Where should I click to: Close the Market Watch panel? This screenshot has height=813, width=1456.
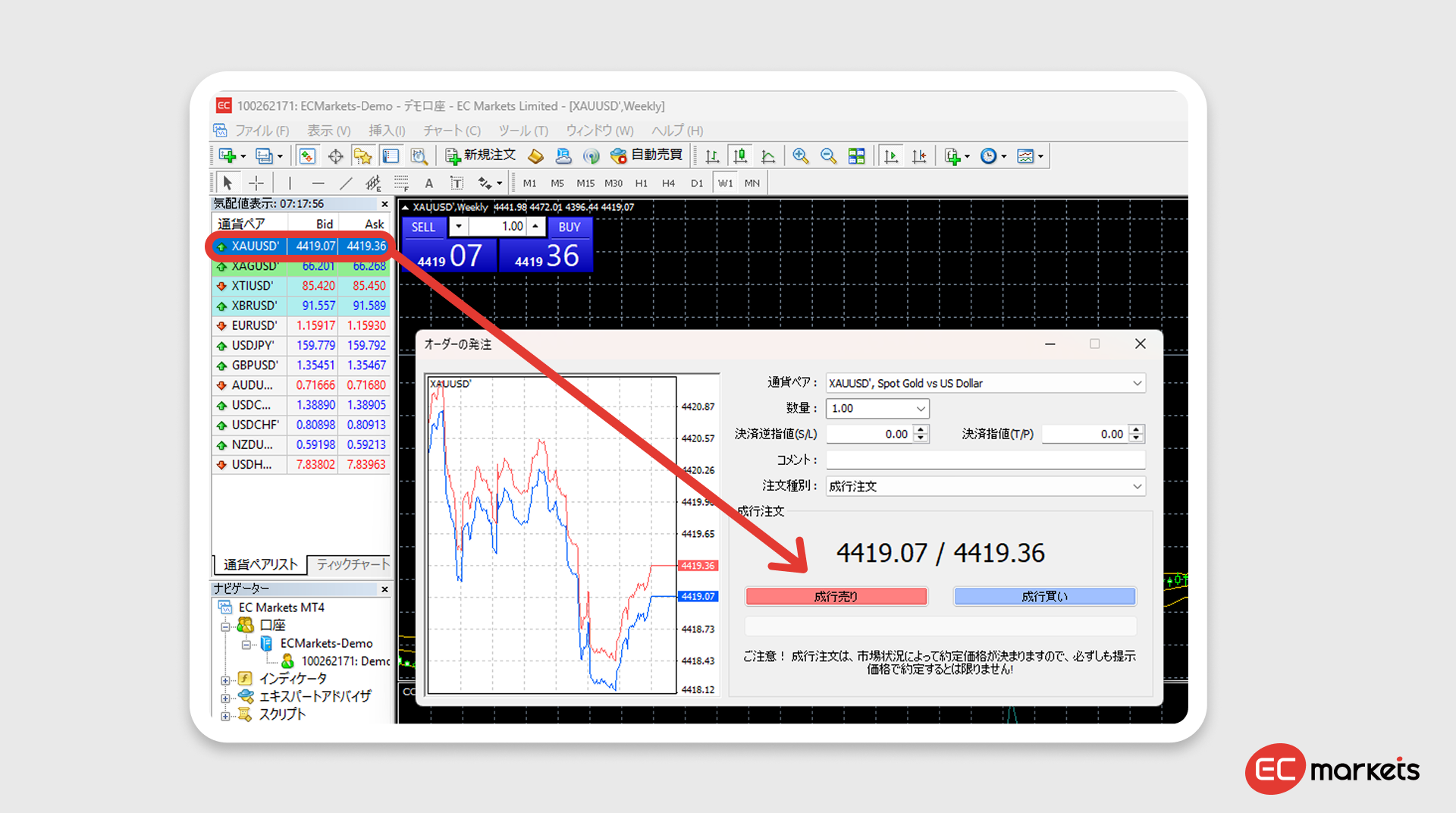coord(384,204)
